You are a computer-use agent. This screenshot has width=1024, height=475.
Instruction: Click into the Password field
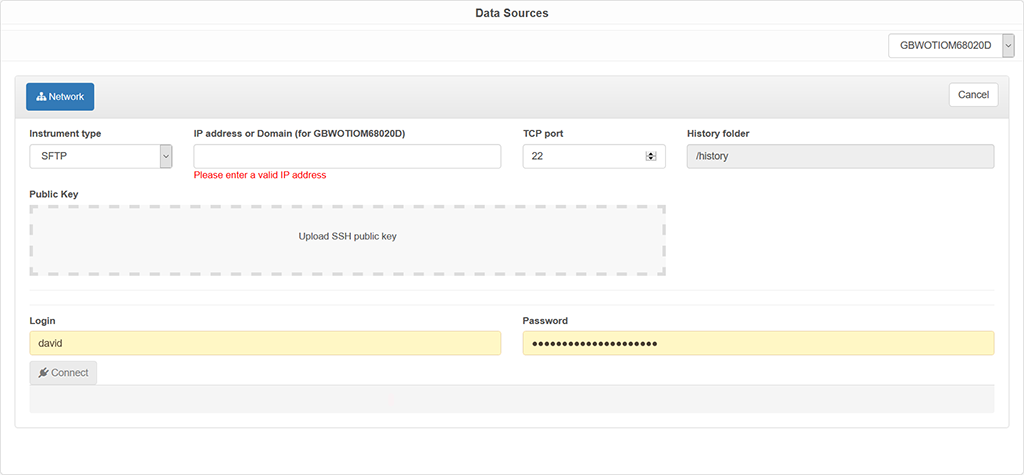[758, 343]
